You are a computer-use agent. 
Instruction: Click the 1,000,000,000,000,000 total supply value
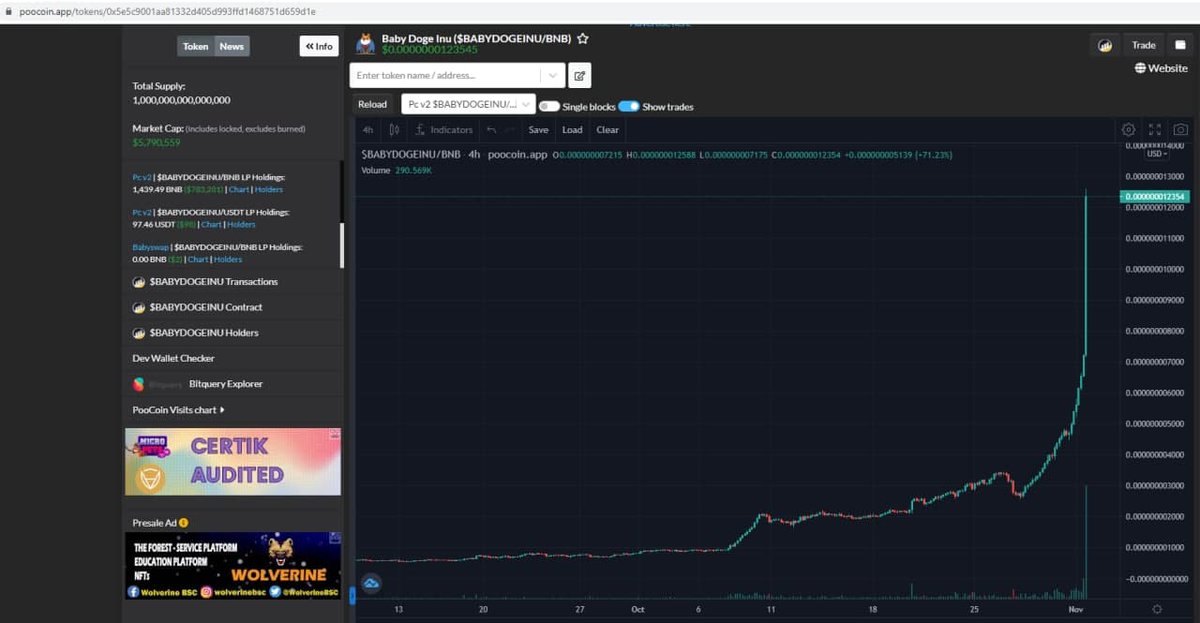[x=181, y=100]
